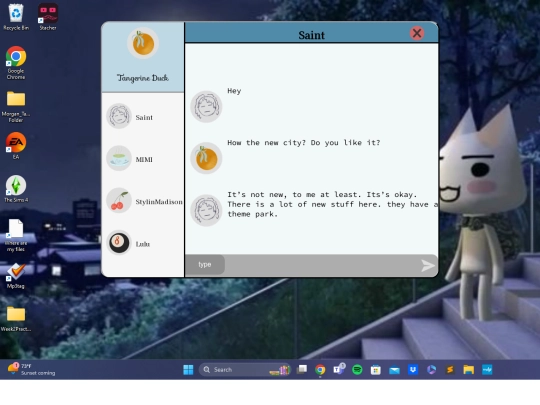Open Chrome from the taskbar

320,370
